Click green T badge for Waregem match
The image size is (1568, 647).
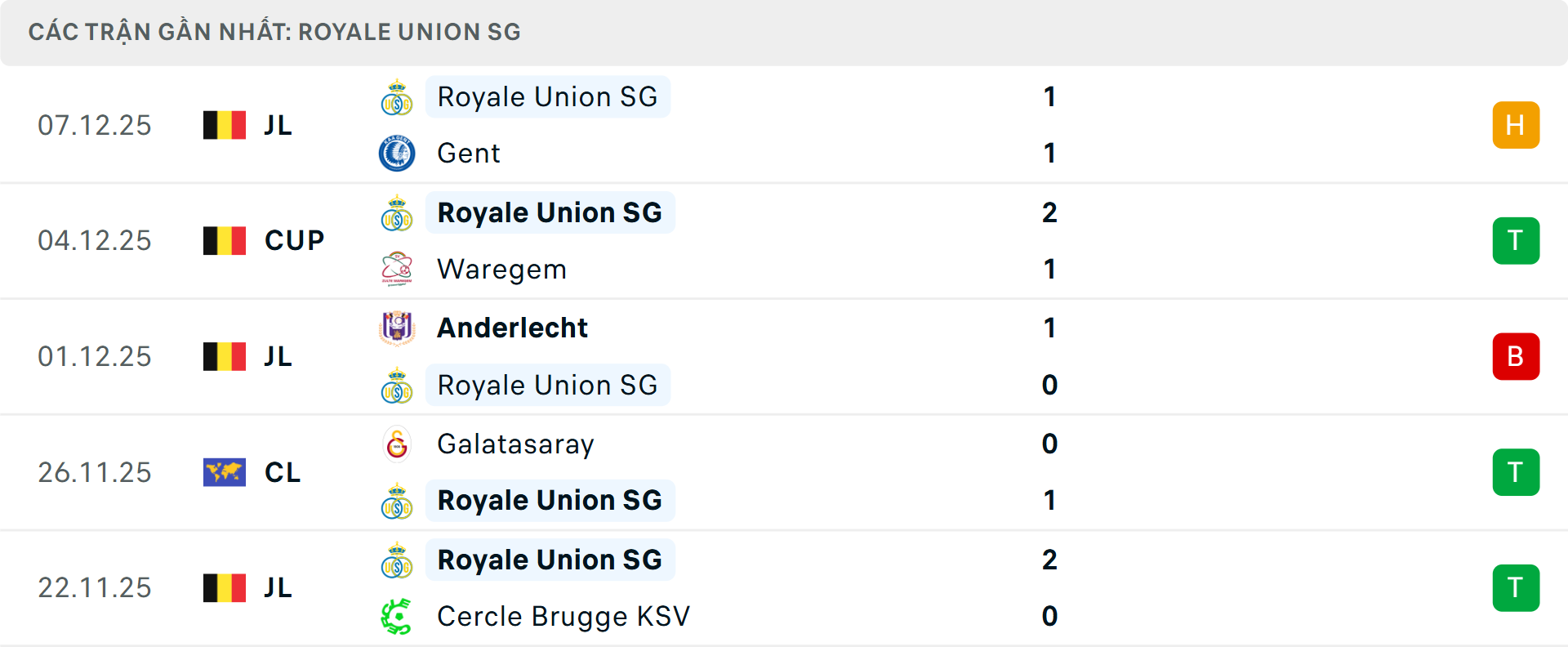(x=1516, y=241)
